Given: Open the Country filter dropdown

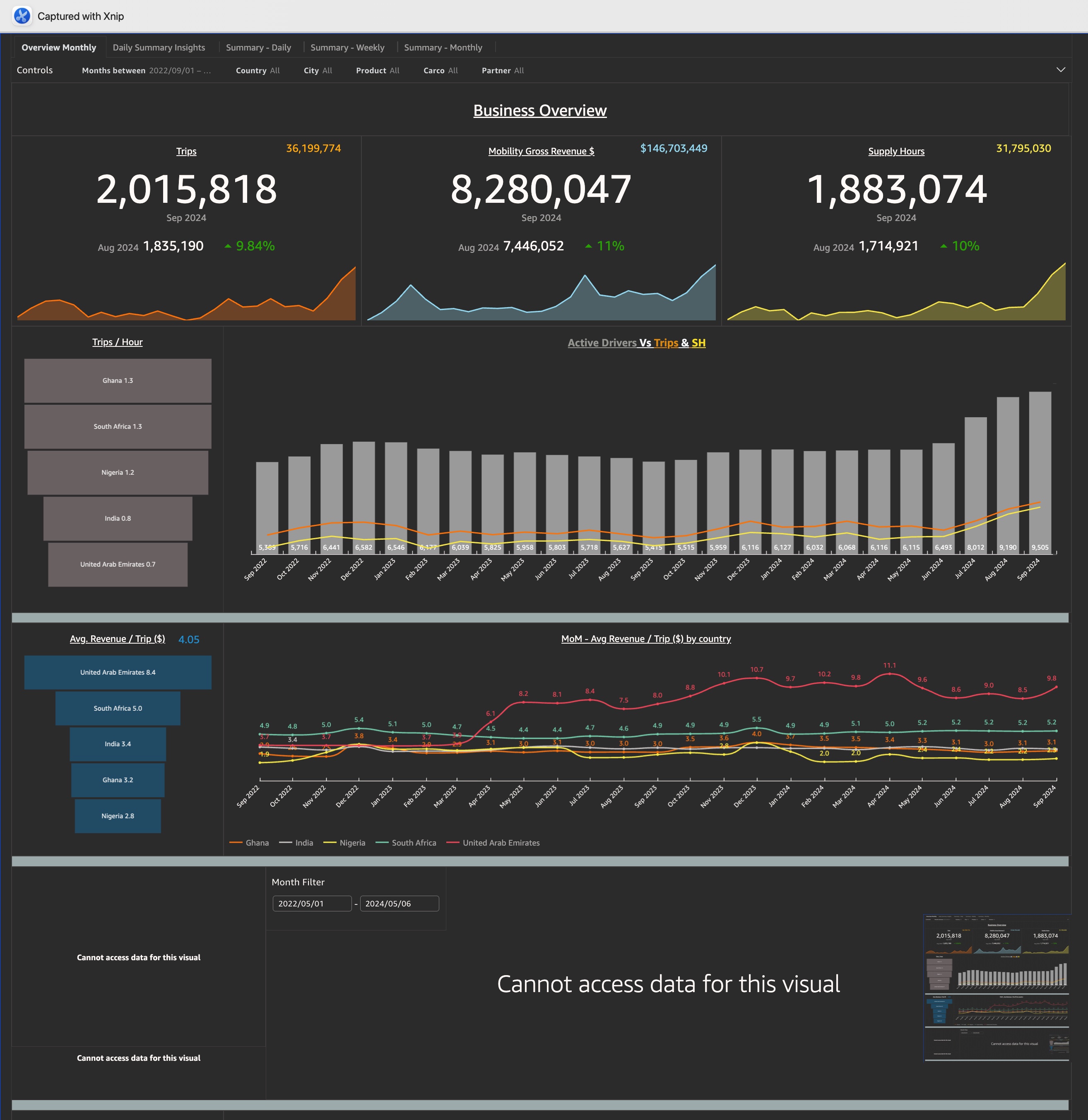Looking at the screenshot, I should click(x=258, y=70).
